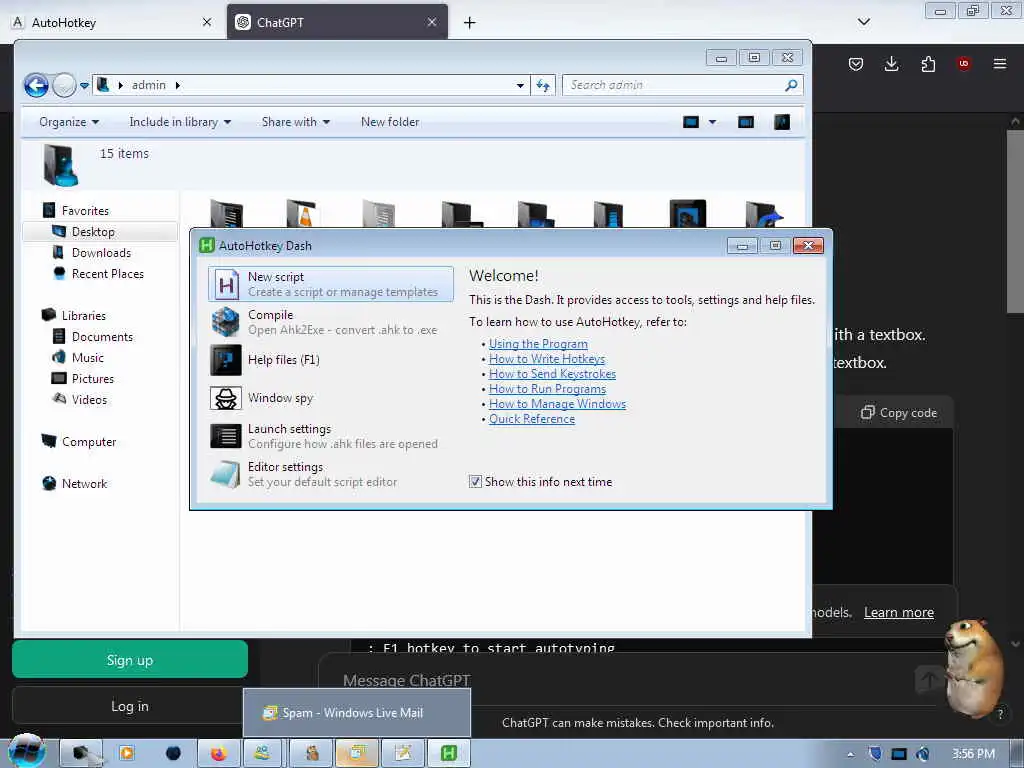Viewport: 1024px width, 768px height.
Task: Expand the arrow after admin in breadcrumb
Action: tap(178, 85)
